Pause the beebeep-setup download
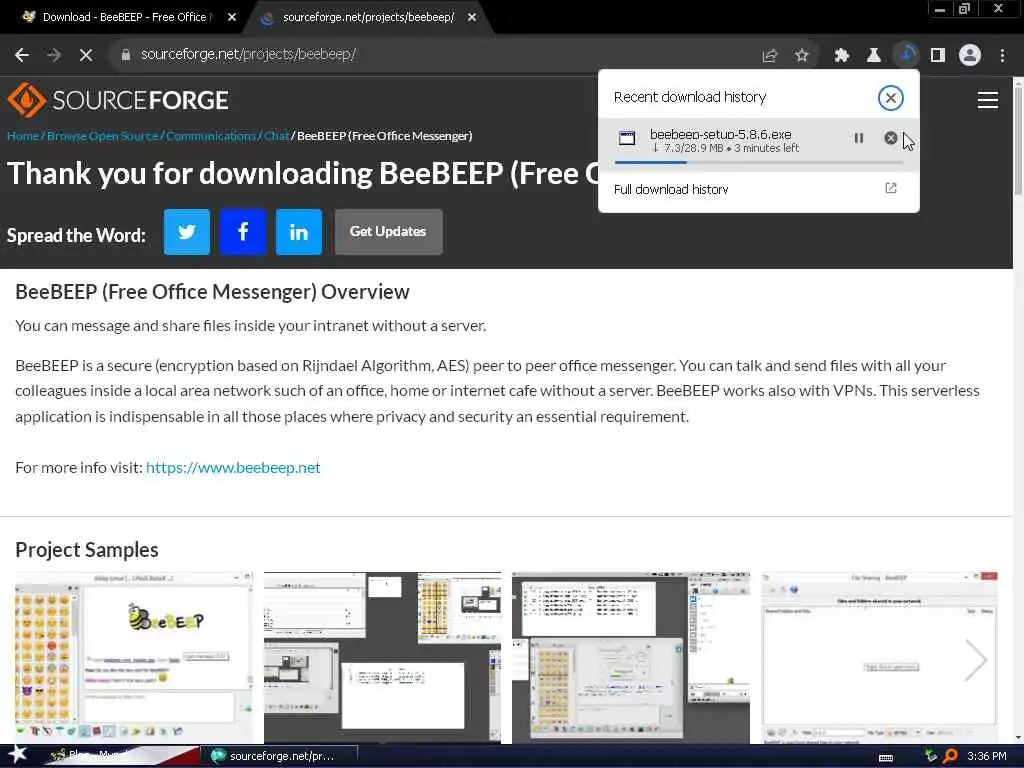Screen dimensions: 1024x768 coord(859,138)
